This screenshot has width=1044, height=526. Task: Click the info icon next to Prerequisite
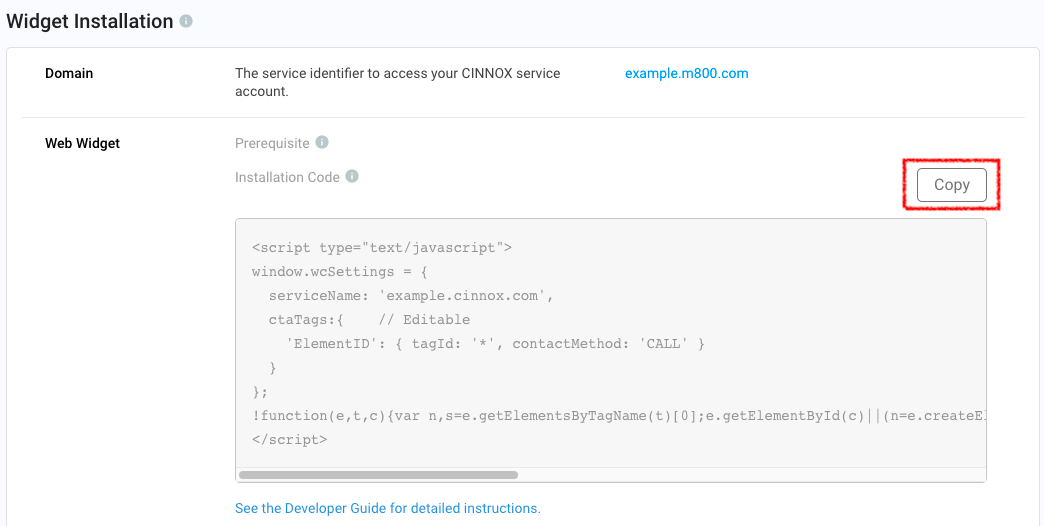tap(322, 142)
